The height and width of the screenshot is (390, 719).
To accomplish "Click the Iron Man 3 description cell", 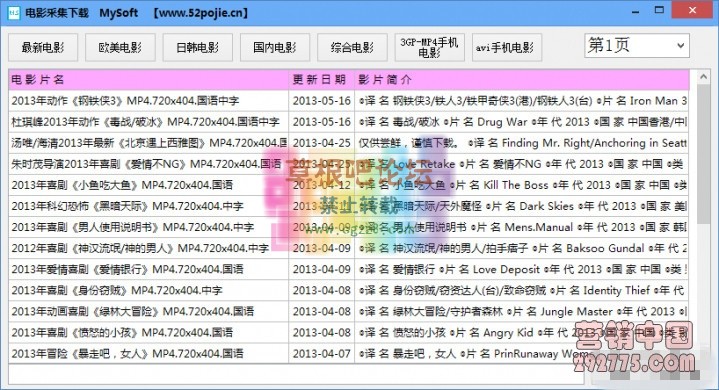I will pos(522,101).
